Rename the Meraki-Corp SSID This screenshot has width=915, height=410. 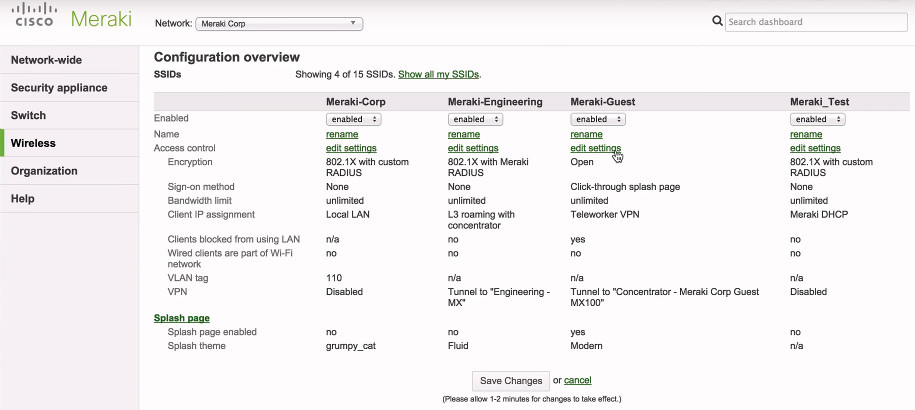[342, 135]
